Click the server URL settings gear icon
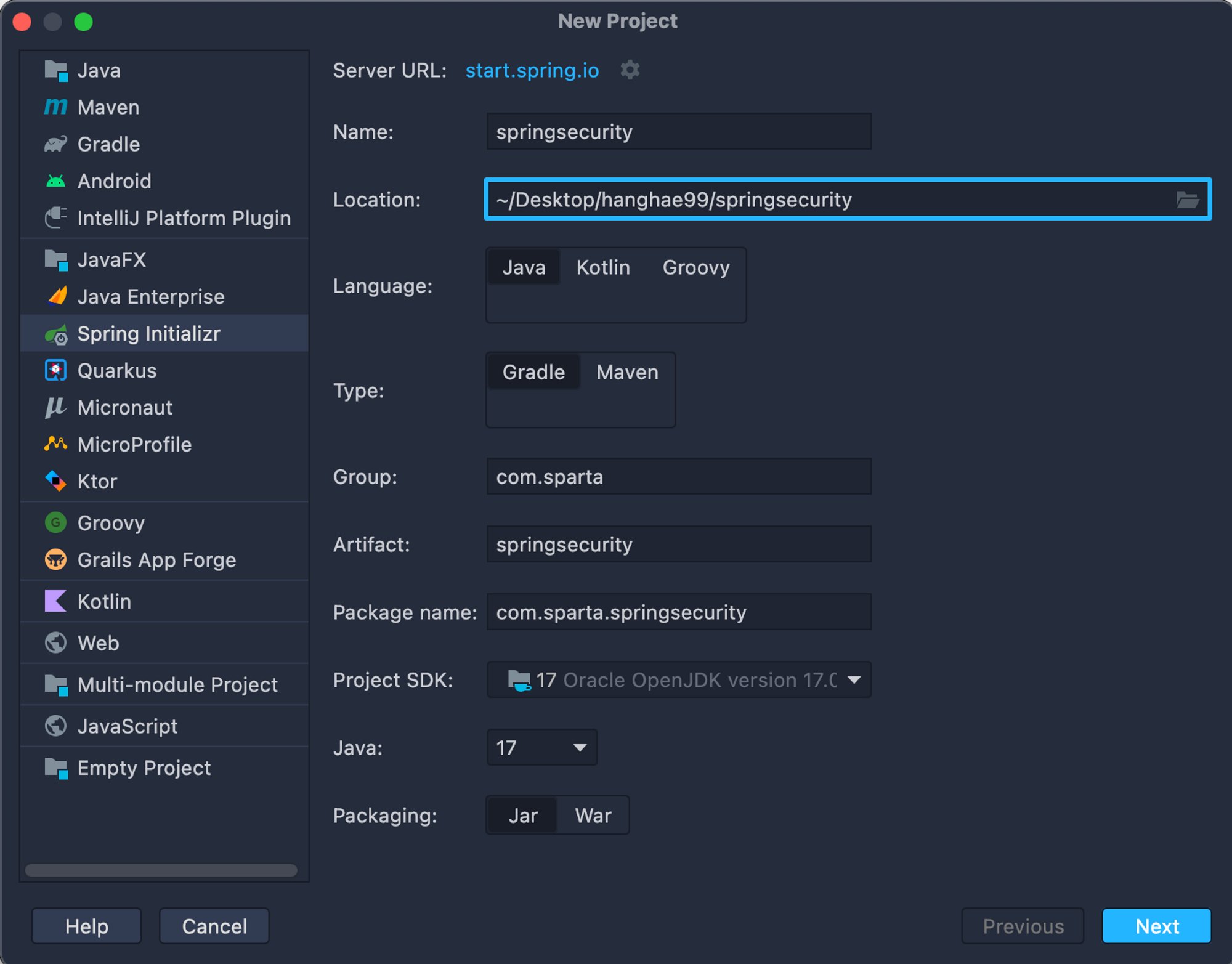 click(630, 70)
